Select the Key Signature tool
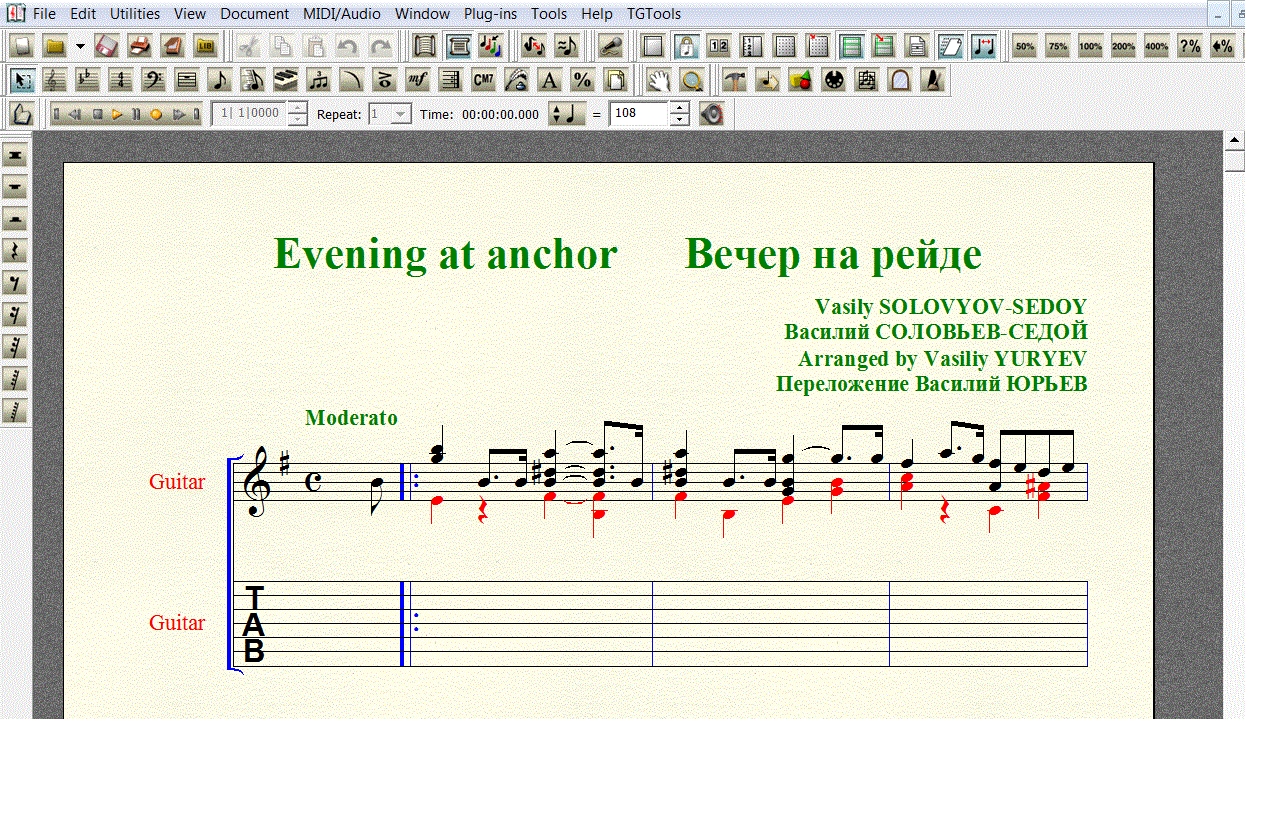Screen dimensions: 1274x813 (88, 80)
